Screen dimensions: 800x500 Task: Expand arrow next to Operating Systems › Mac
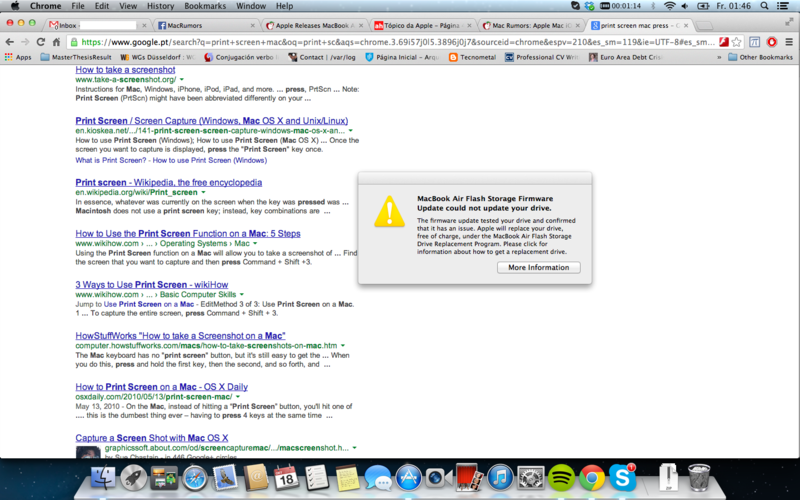point(255,243)
